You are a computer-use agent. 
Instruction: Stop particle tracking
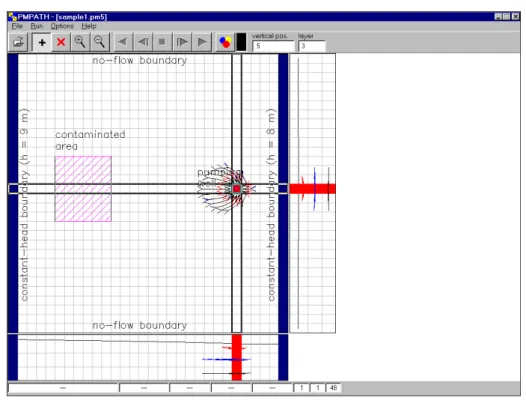(x=162, y=42)
